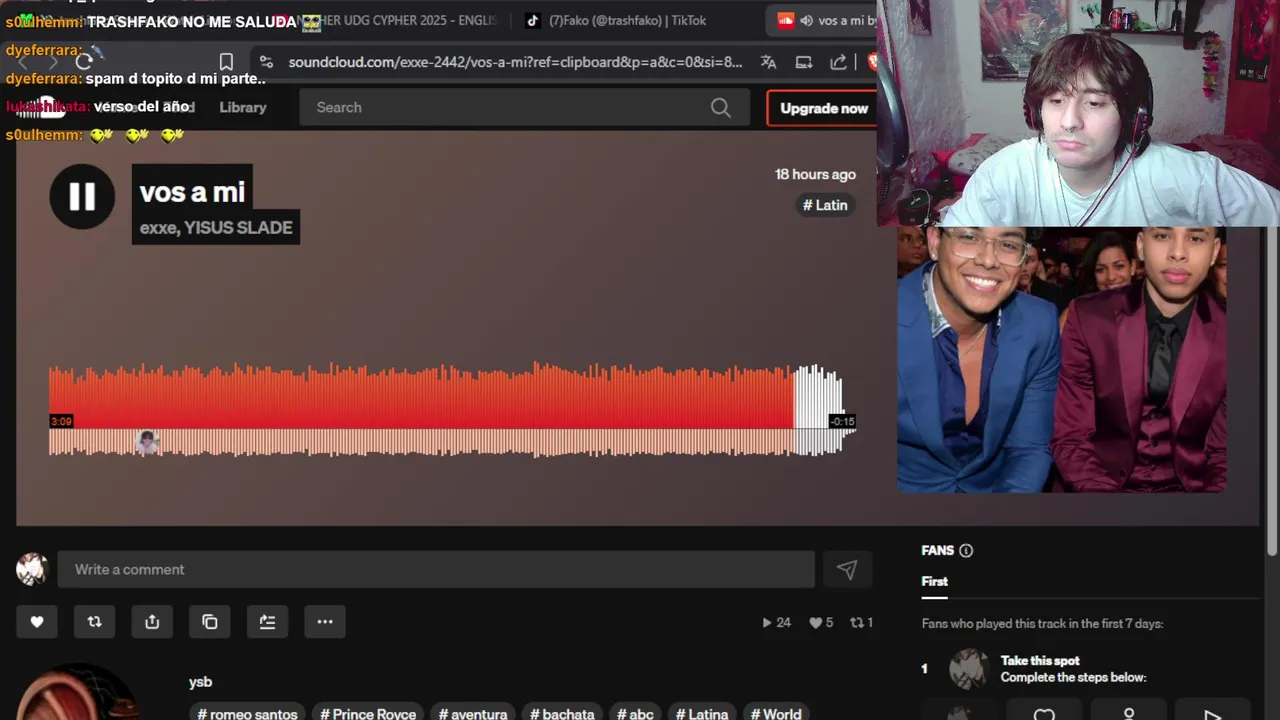This screenshot has height=720, width=1280.
Task: Open the 'aventura' tag
Action: tap(472, 714)
